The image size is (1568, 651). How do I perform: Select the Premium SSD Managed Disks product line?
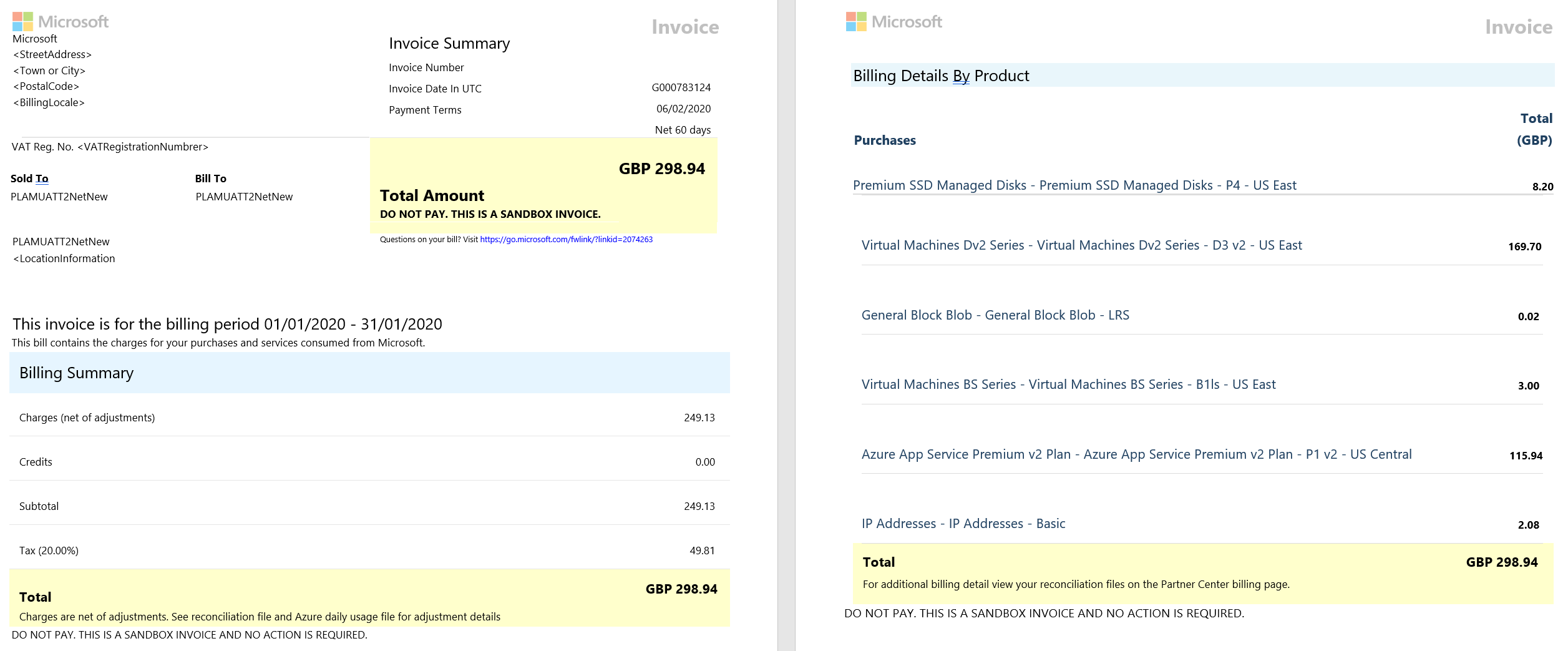point(1074,185)
